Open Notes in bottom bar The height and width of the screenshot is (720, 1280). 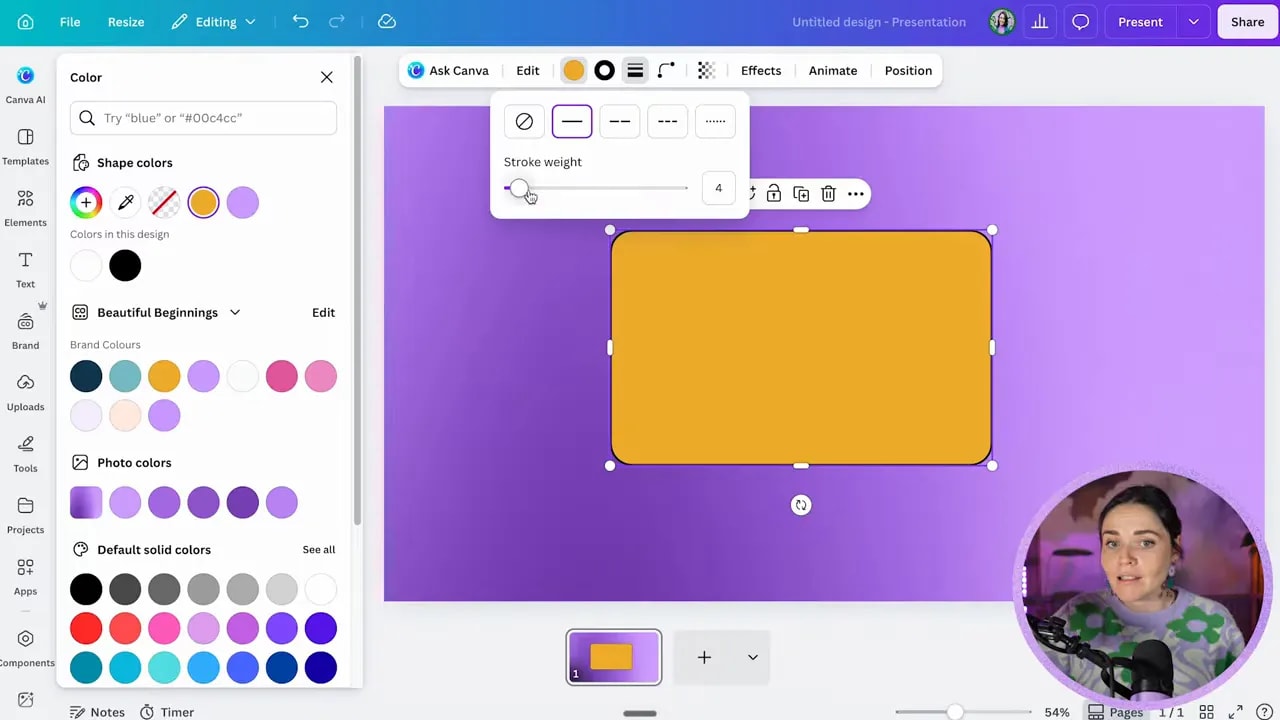(97, 712)
